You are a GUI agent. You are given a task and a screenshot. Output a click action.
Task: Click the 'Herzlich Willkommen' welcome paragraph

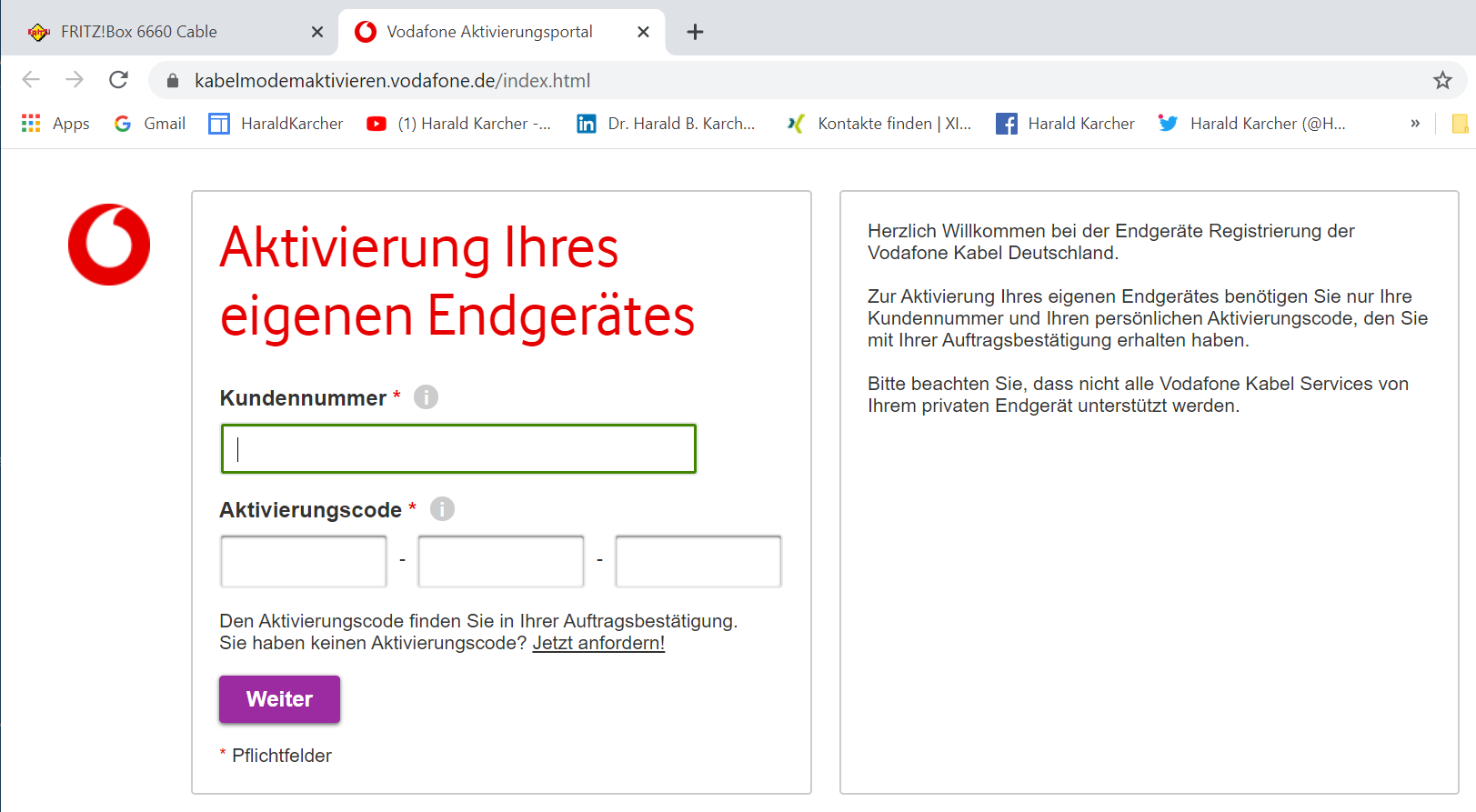[1111, 242]
